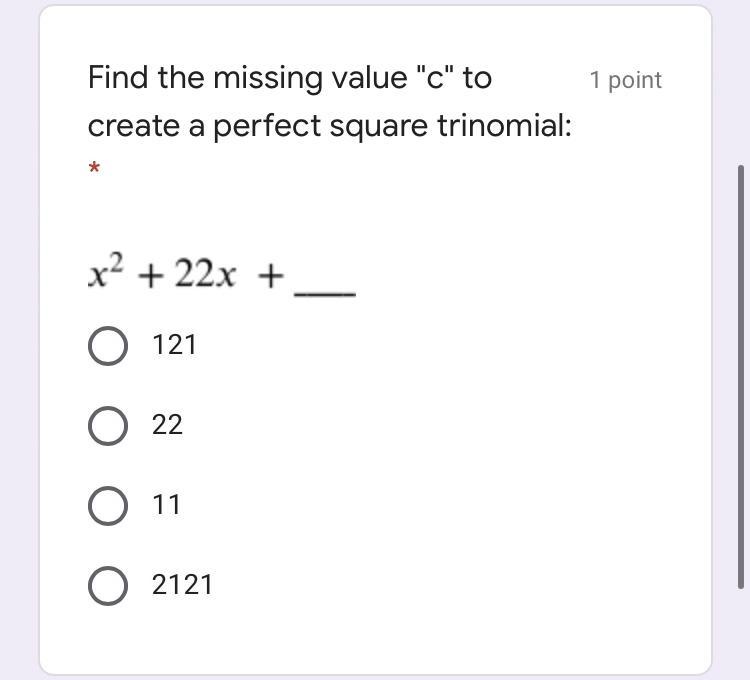Click the "22" answer label text

167,425
